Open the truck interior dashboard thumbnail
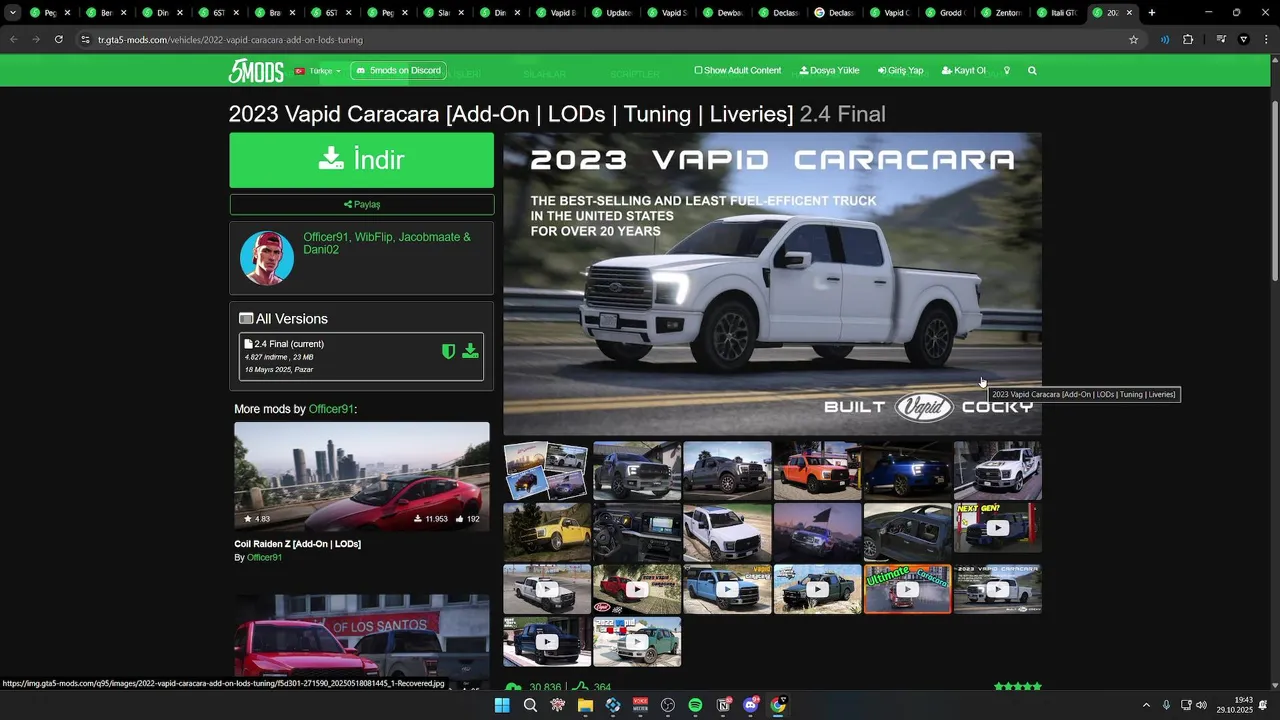 pyautogui.click(x=636, y=531)
